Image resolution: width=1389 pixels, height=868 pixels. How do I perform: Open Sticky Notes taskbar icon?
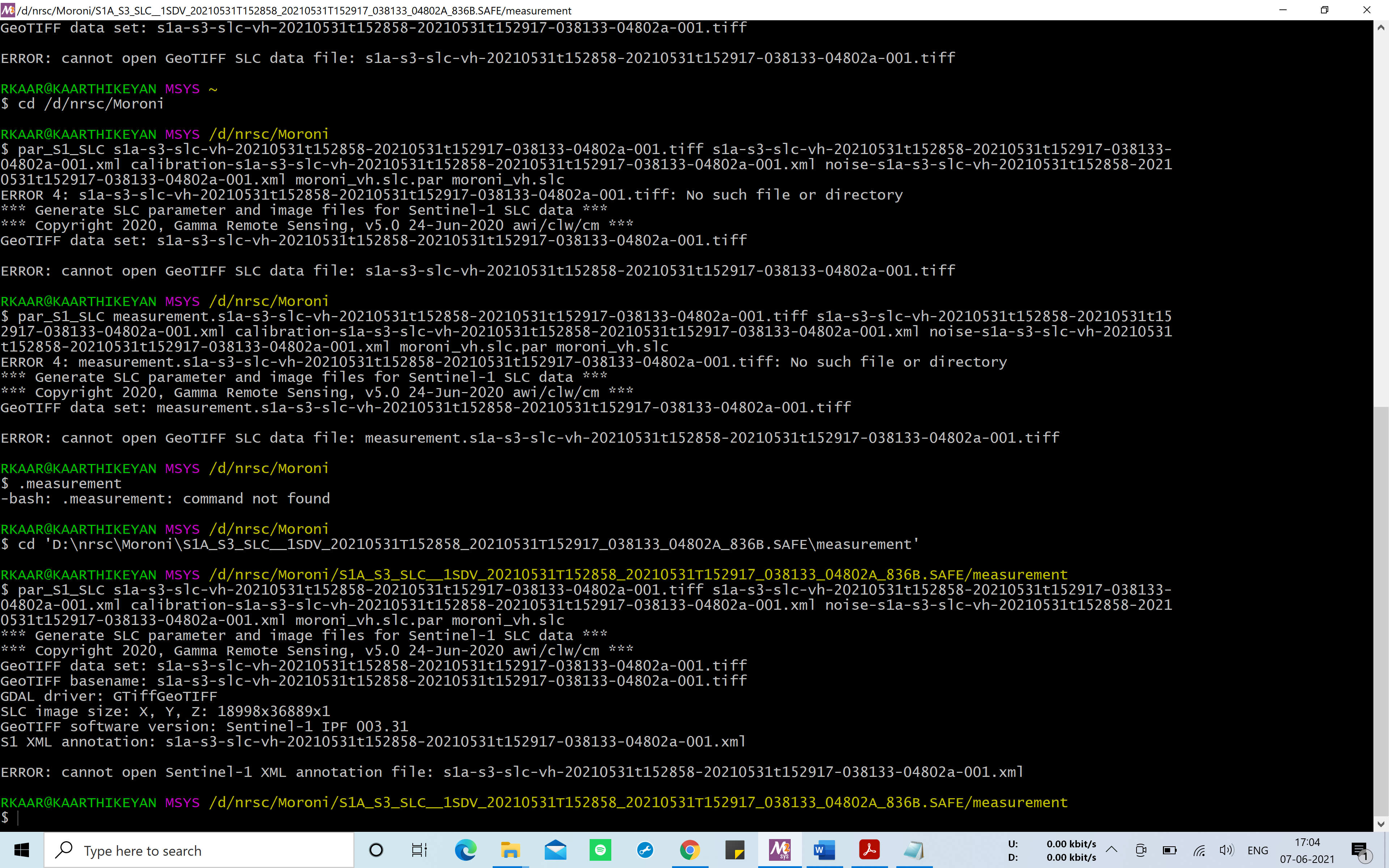coord(735,850)
